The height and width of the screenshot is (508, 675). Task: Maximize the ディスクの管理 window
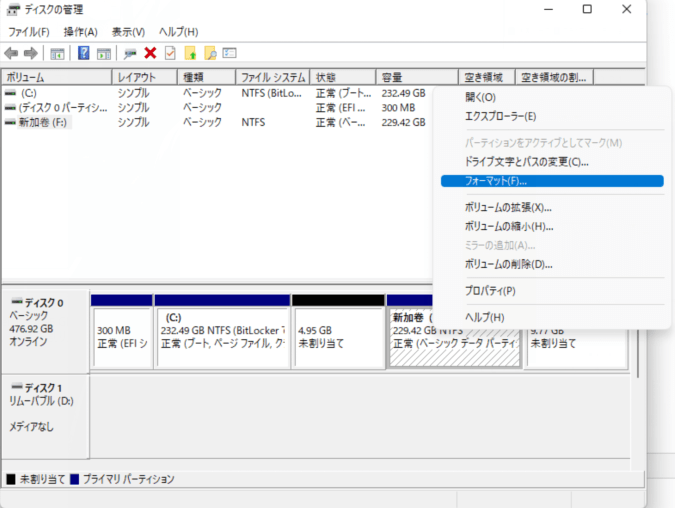(587, 9)
